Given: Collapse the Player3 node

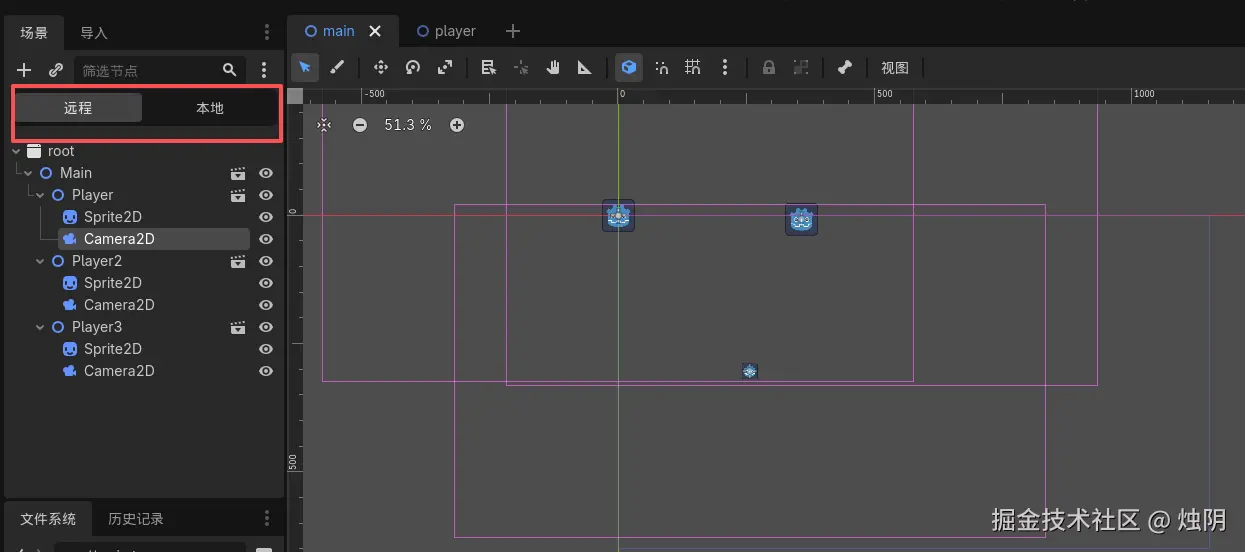Looking at the screenshot, I should pyautogui.click(x=40, y=327).
